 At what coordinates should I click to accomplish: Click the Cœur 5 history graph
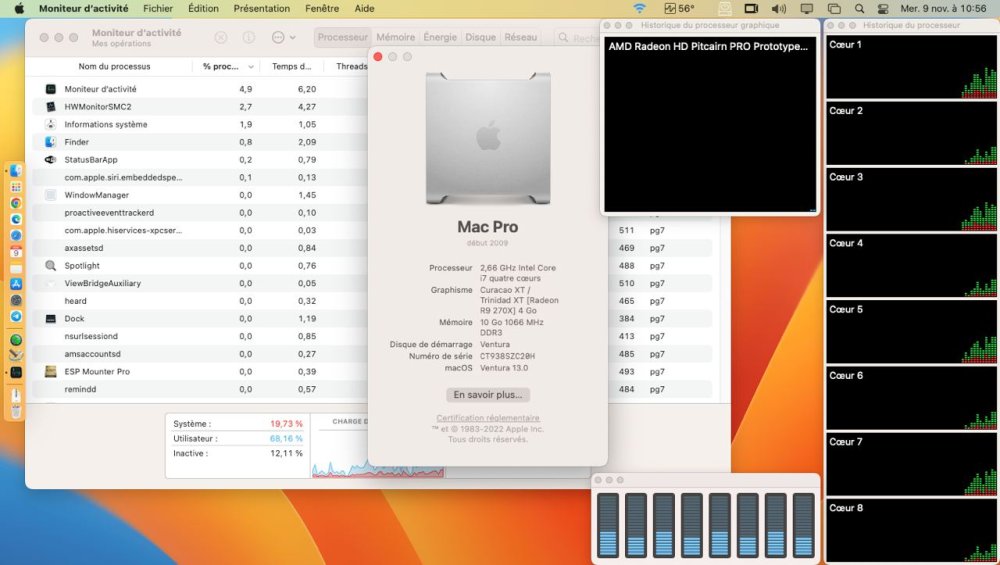pos(911,332)
